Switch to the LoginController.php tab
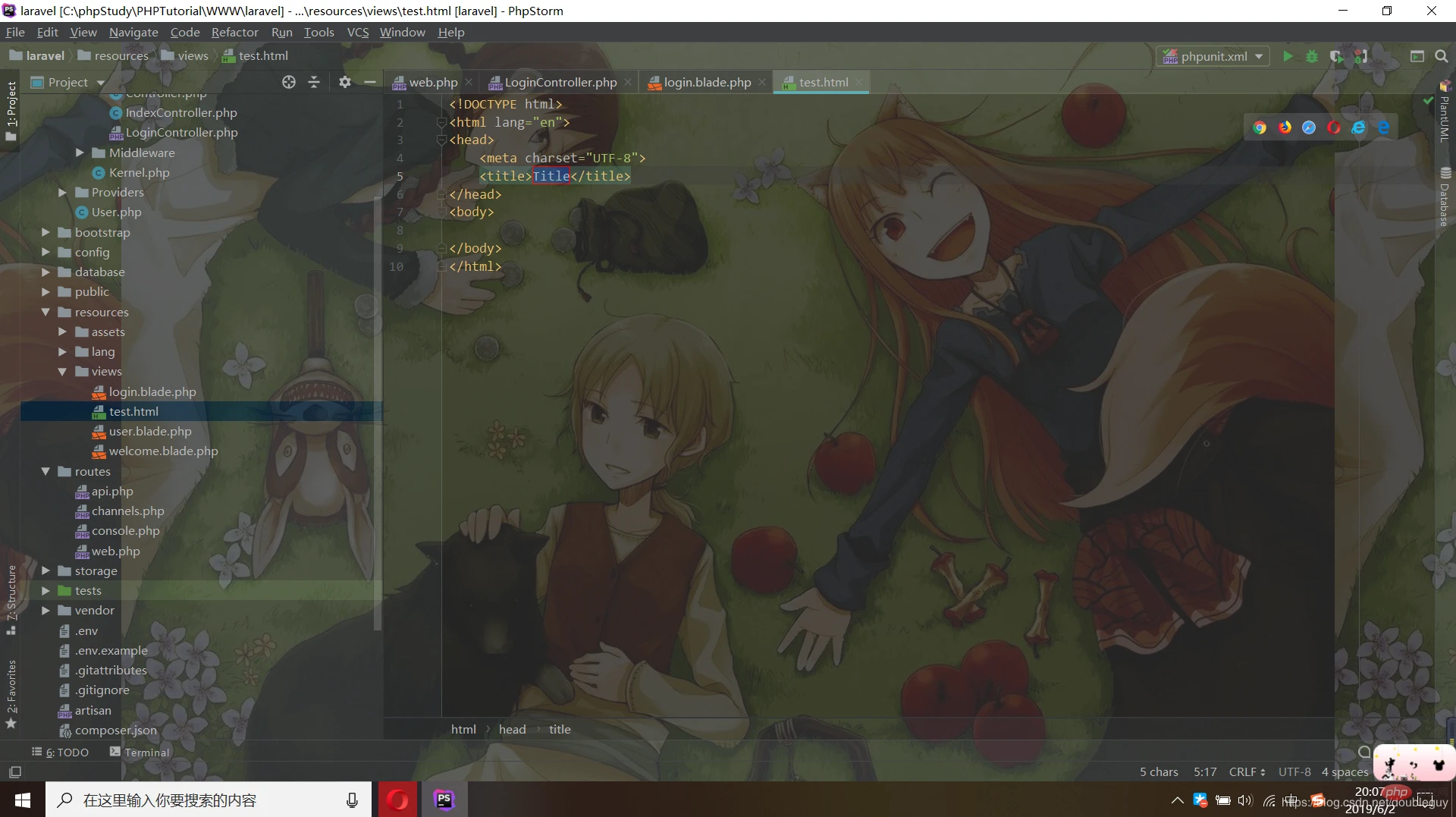 click(x=560, y=82)
